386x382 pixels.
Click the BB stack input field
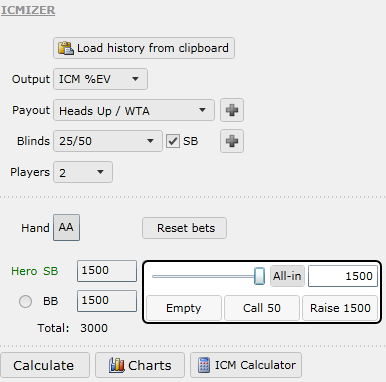(107, 301)
